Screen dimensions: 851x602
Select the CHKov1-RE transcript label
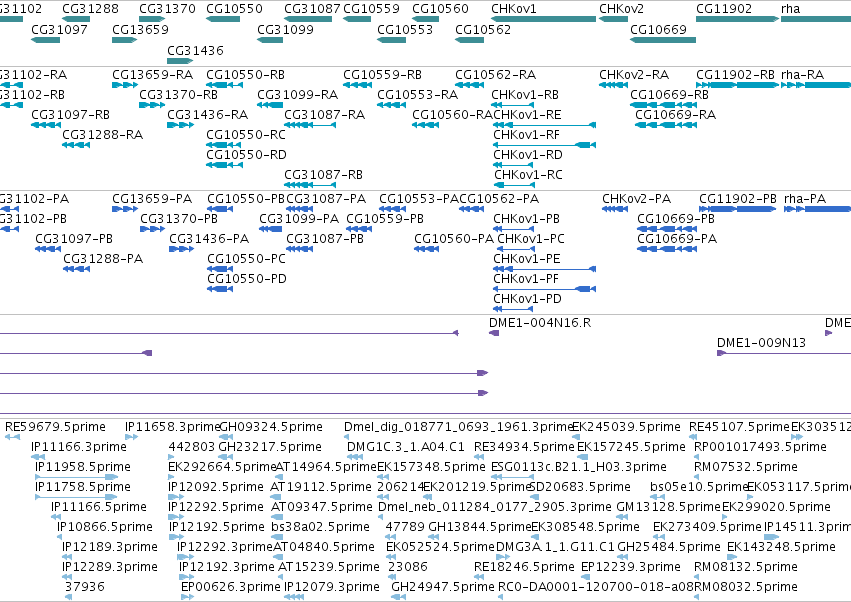pos(527,115)
